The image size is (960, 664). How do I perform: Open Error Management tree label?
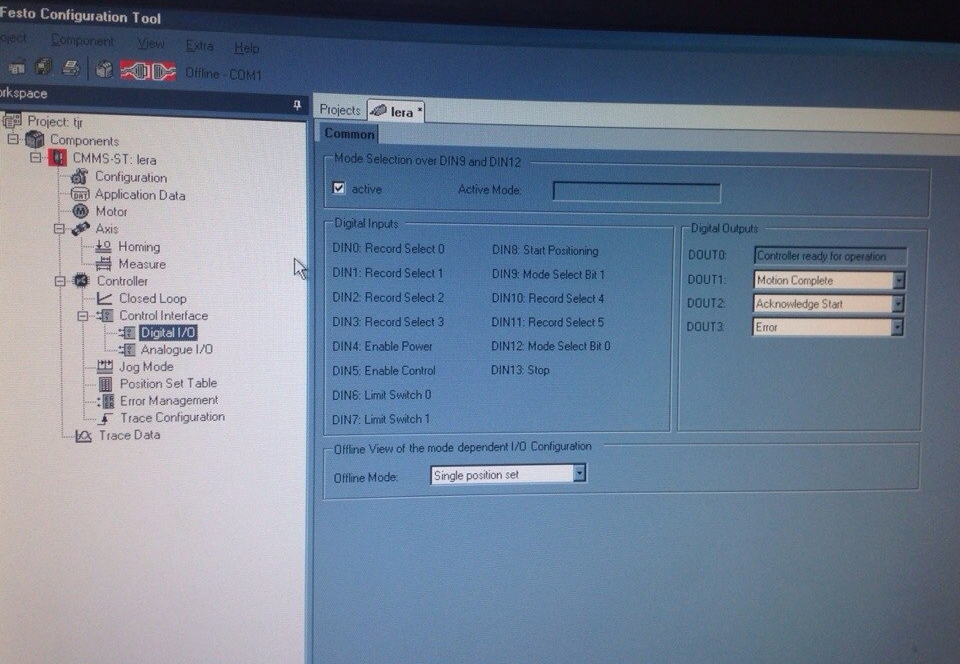pyautogui.click(x=169, y=400)
